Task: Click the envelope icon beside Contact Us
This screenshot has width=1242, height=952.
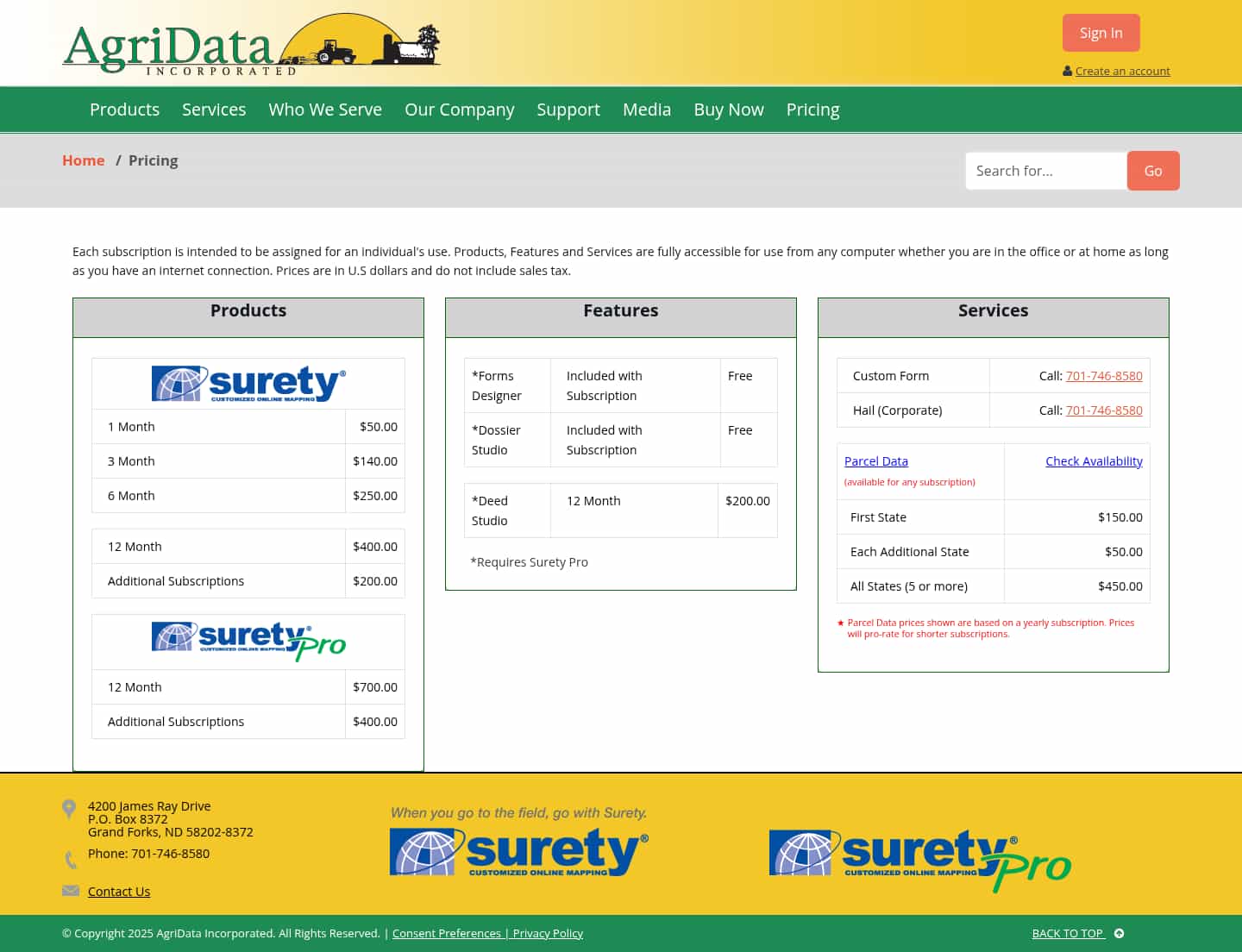Action: [x=70, y=890]
